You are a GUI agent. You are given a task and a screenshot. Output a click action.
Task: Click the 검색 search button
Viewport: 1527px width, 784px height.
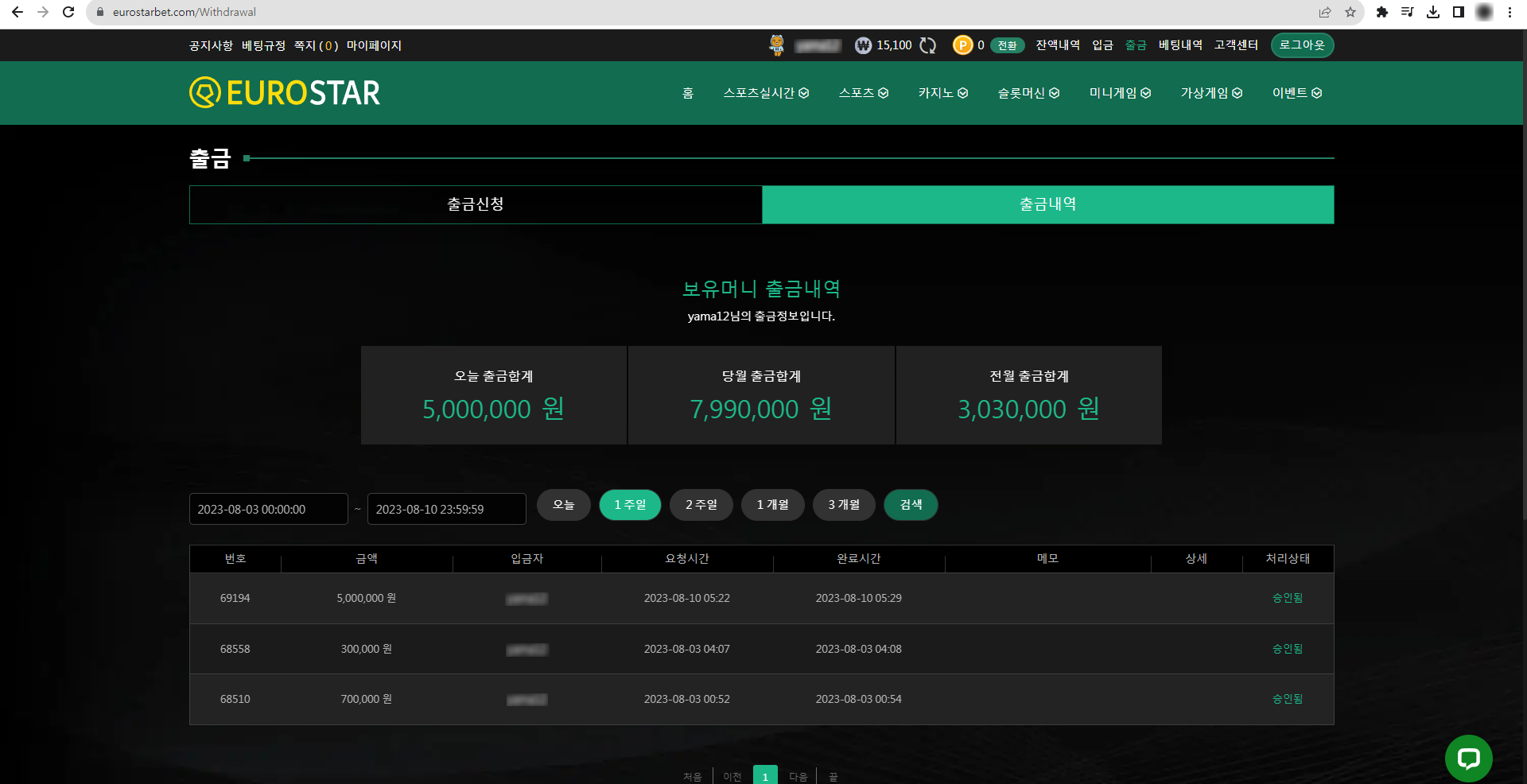911,505
